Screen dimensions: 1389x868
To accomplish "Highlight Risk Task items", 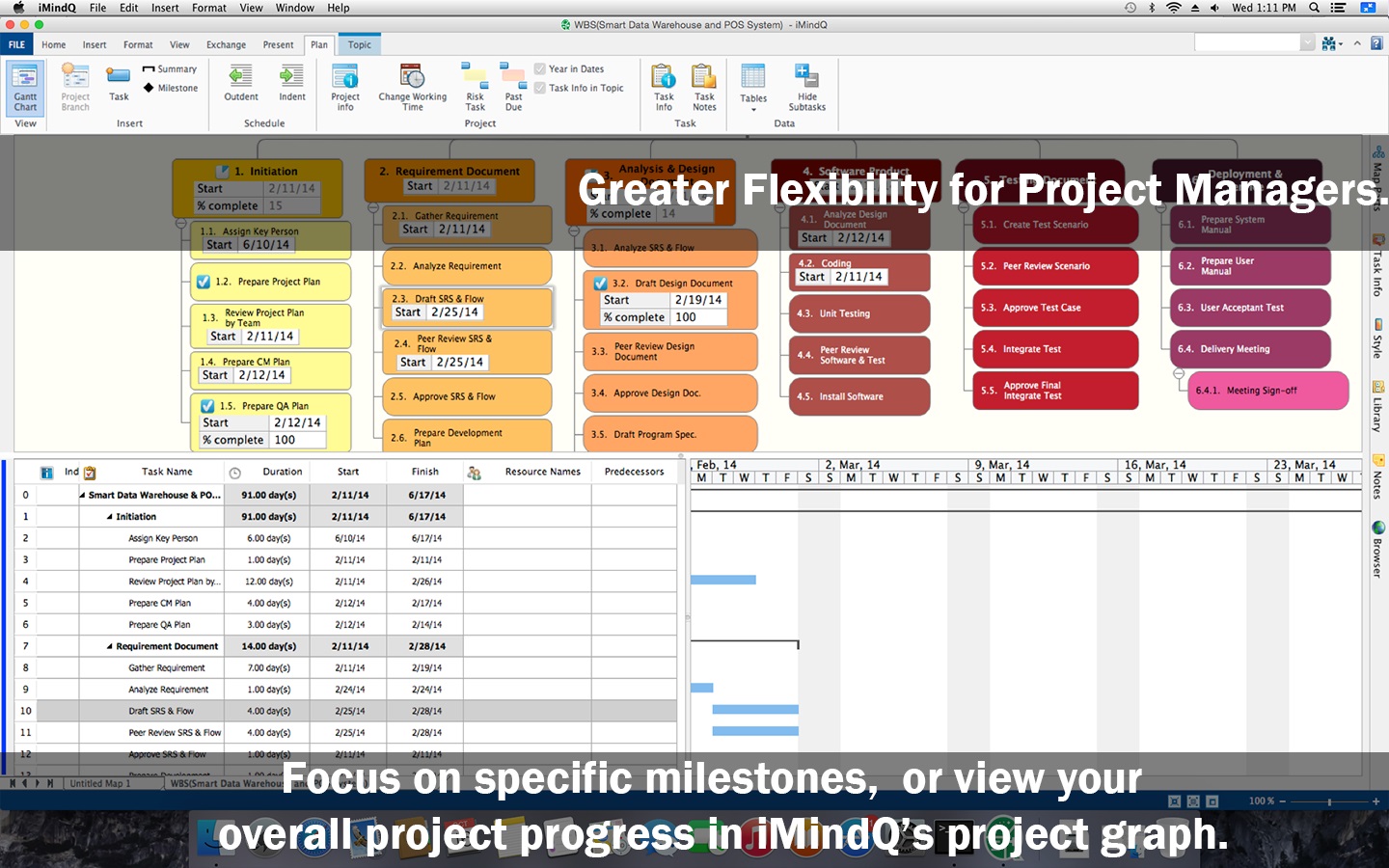I will pos(475,88).
